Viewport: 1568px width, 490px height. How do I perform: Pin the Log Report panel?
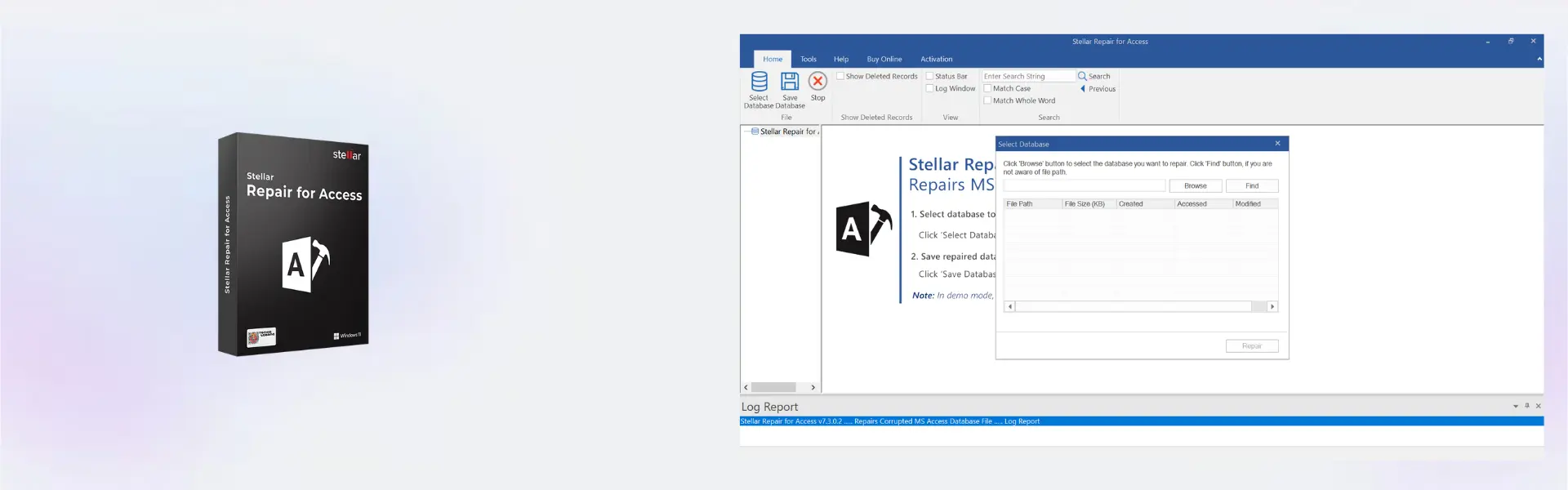pyautogui.click(x=1527, y=406)
